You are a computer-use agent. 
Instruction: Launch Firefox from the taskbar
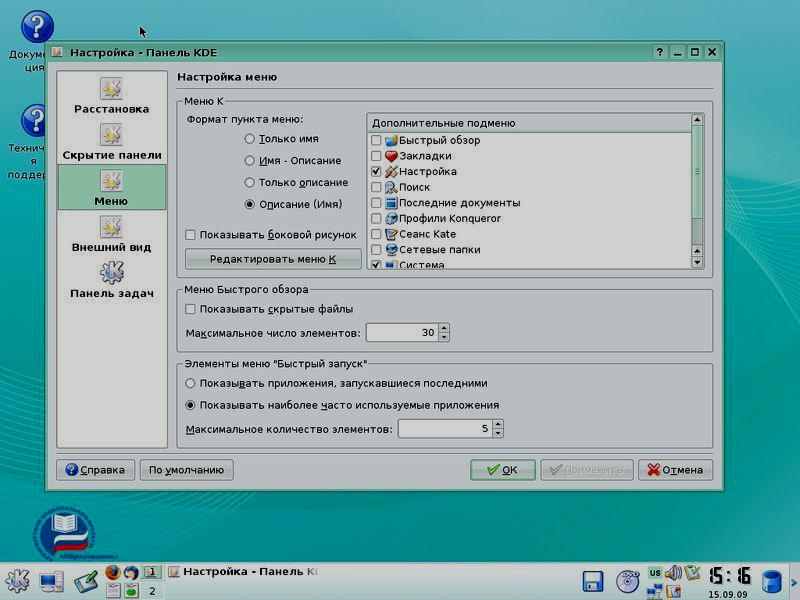113,572
